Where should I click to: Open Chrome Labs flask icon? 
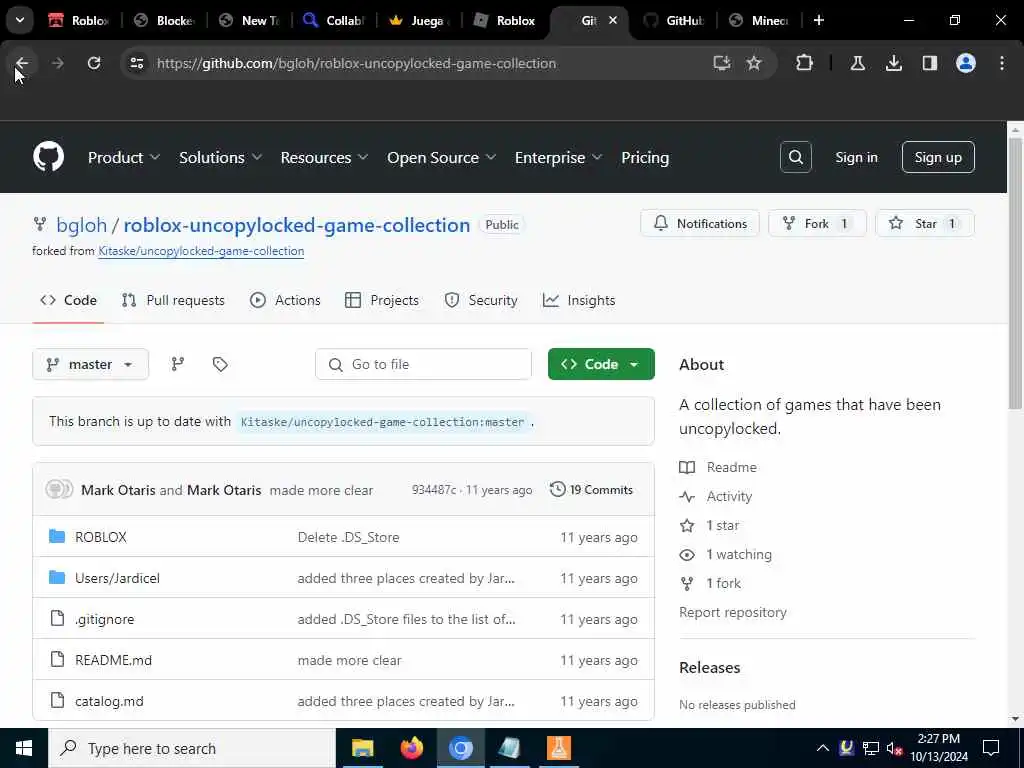pos(857,63)
